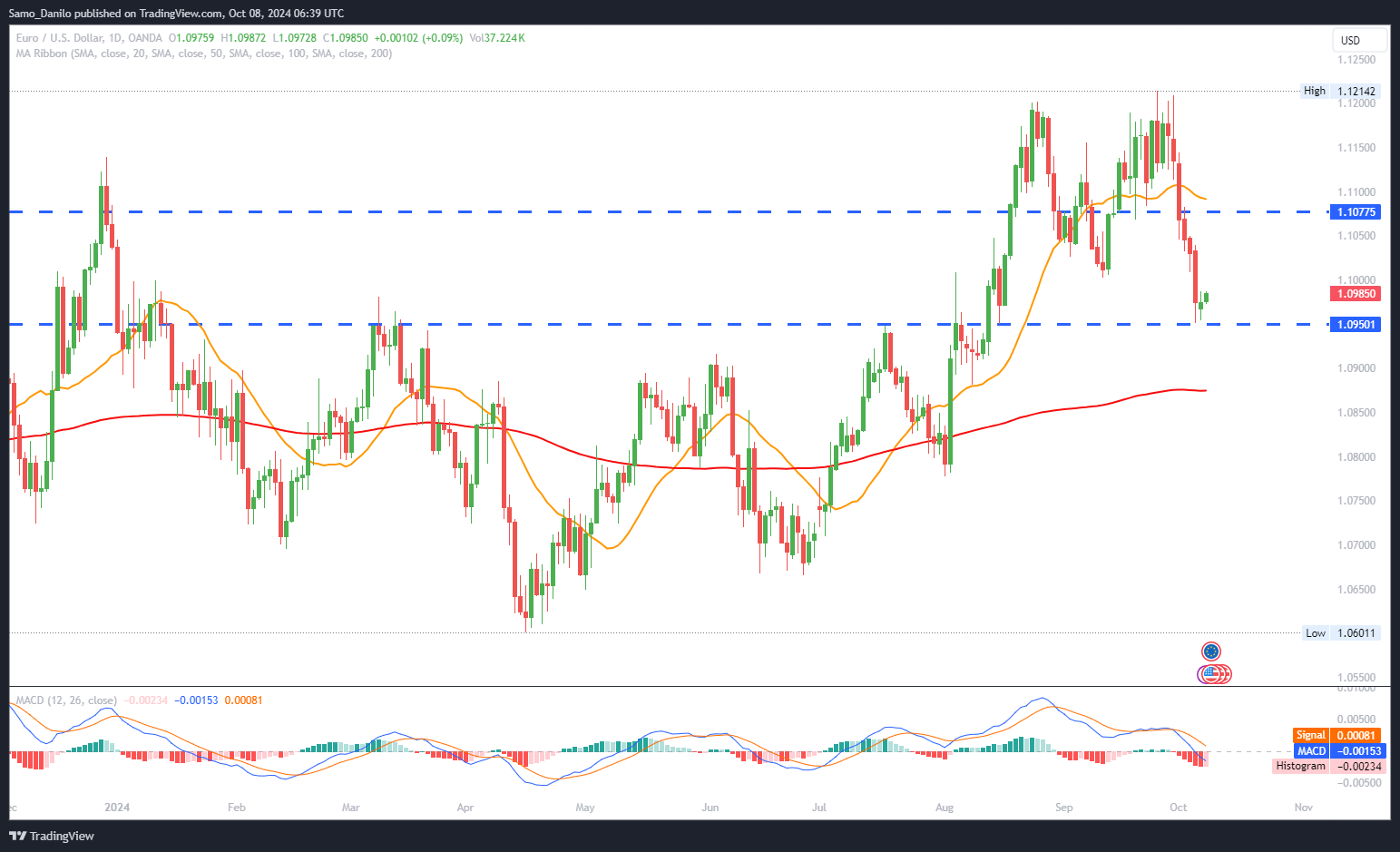
Task: Click the blue MACD label tag on the axis
Action: point(1312,751)
